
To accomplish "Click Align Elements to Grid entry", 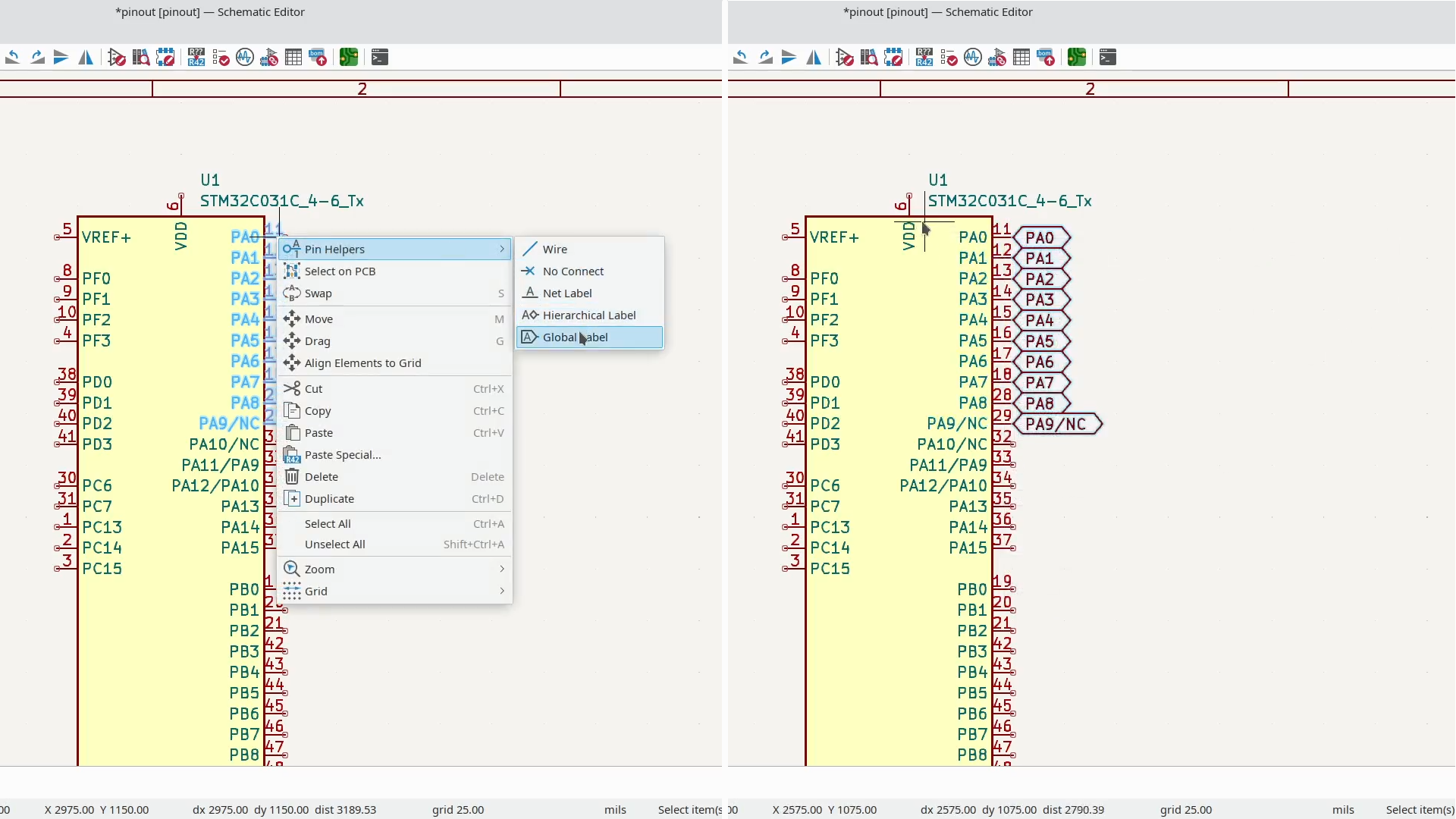I will [x=362, y=362].
